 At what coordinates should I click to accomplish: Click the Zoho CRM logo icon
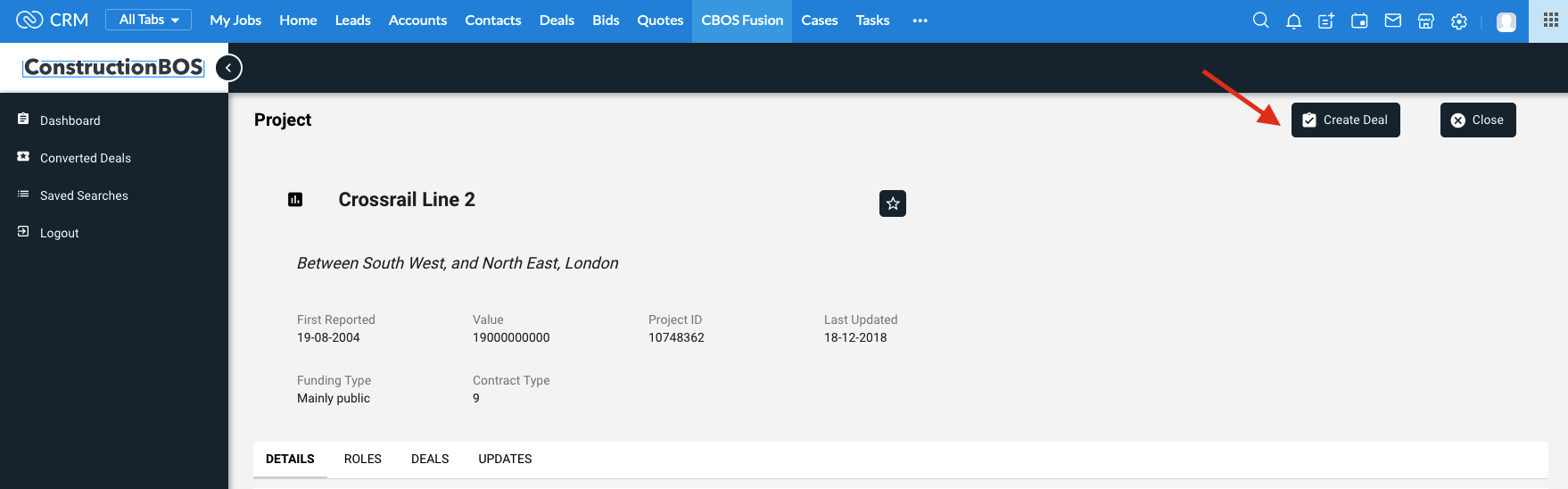click(29, 20)
